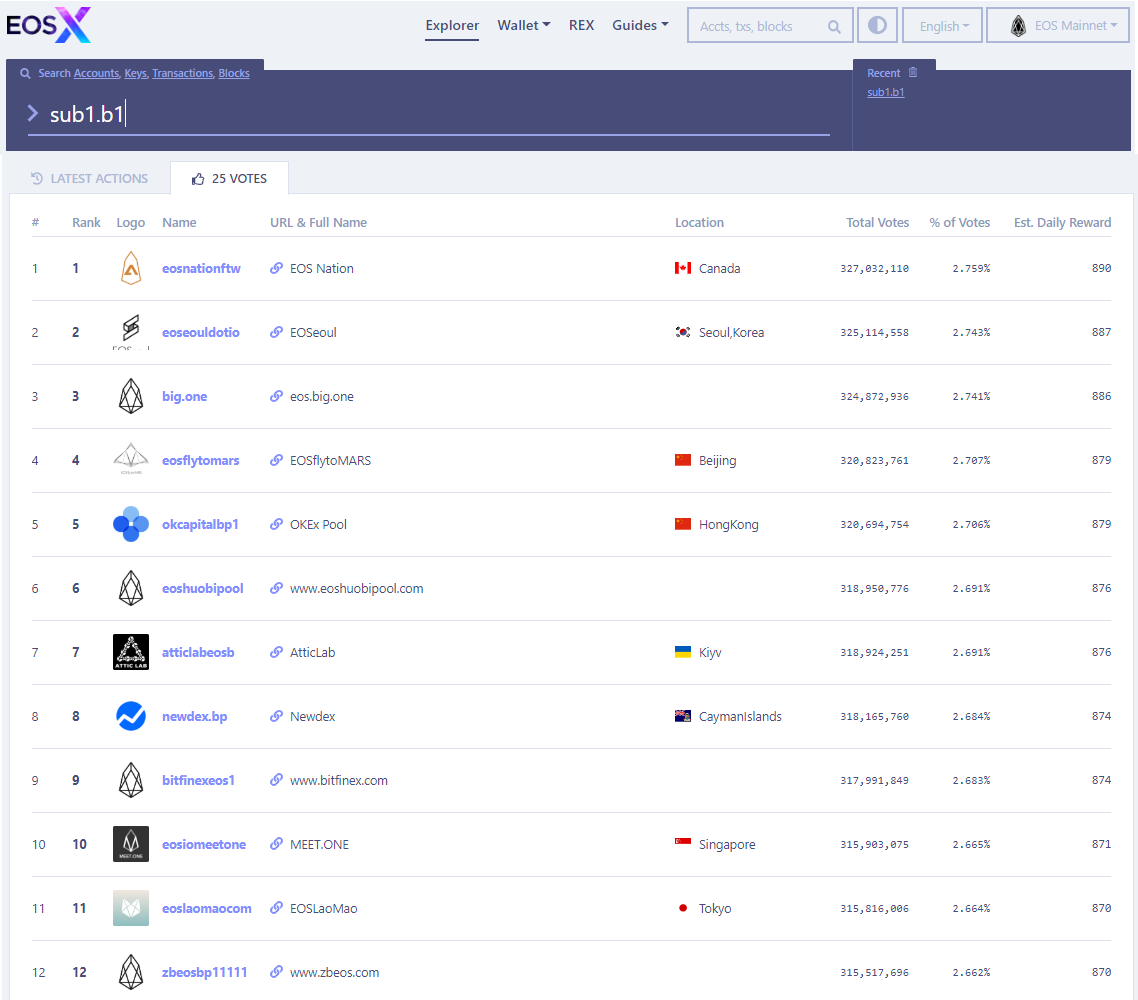Click the eoshuobipool logo icon

(131, 588)
